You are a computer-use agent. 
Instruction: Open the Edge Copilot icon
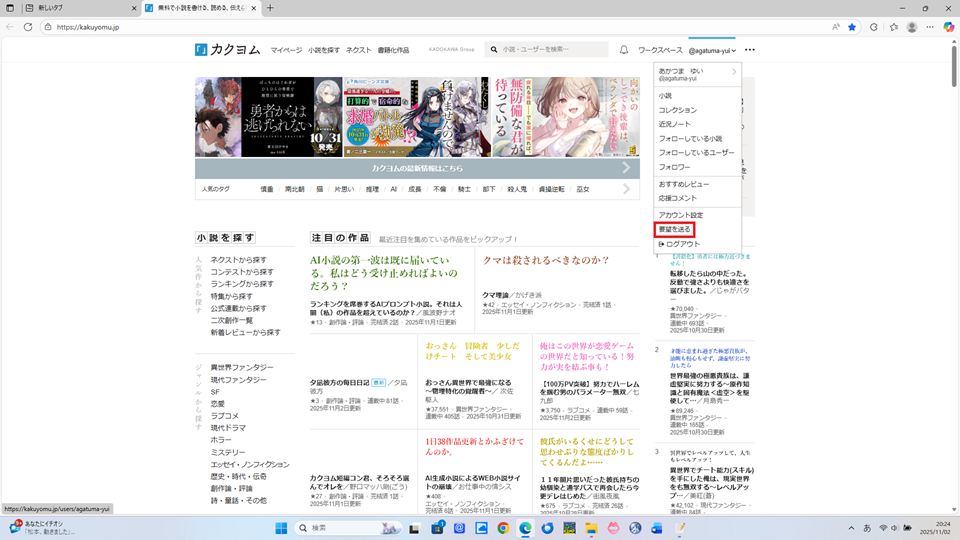point(948,27)
